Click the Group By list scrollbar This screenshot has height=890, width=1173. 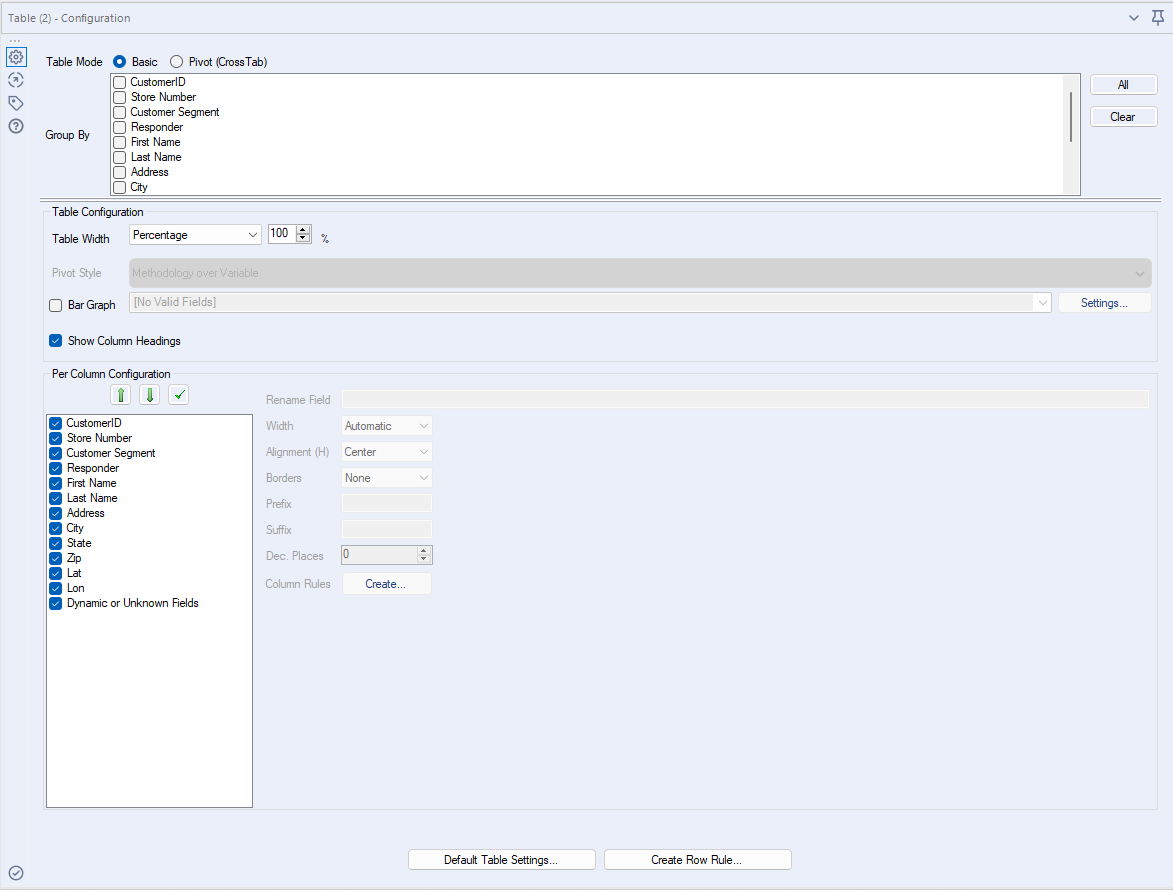point(1071,117)
